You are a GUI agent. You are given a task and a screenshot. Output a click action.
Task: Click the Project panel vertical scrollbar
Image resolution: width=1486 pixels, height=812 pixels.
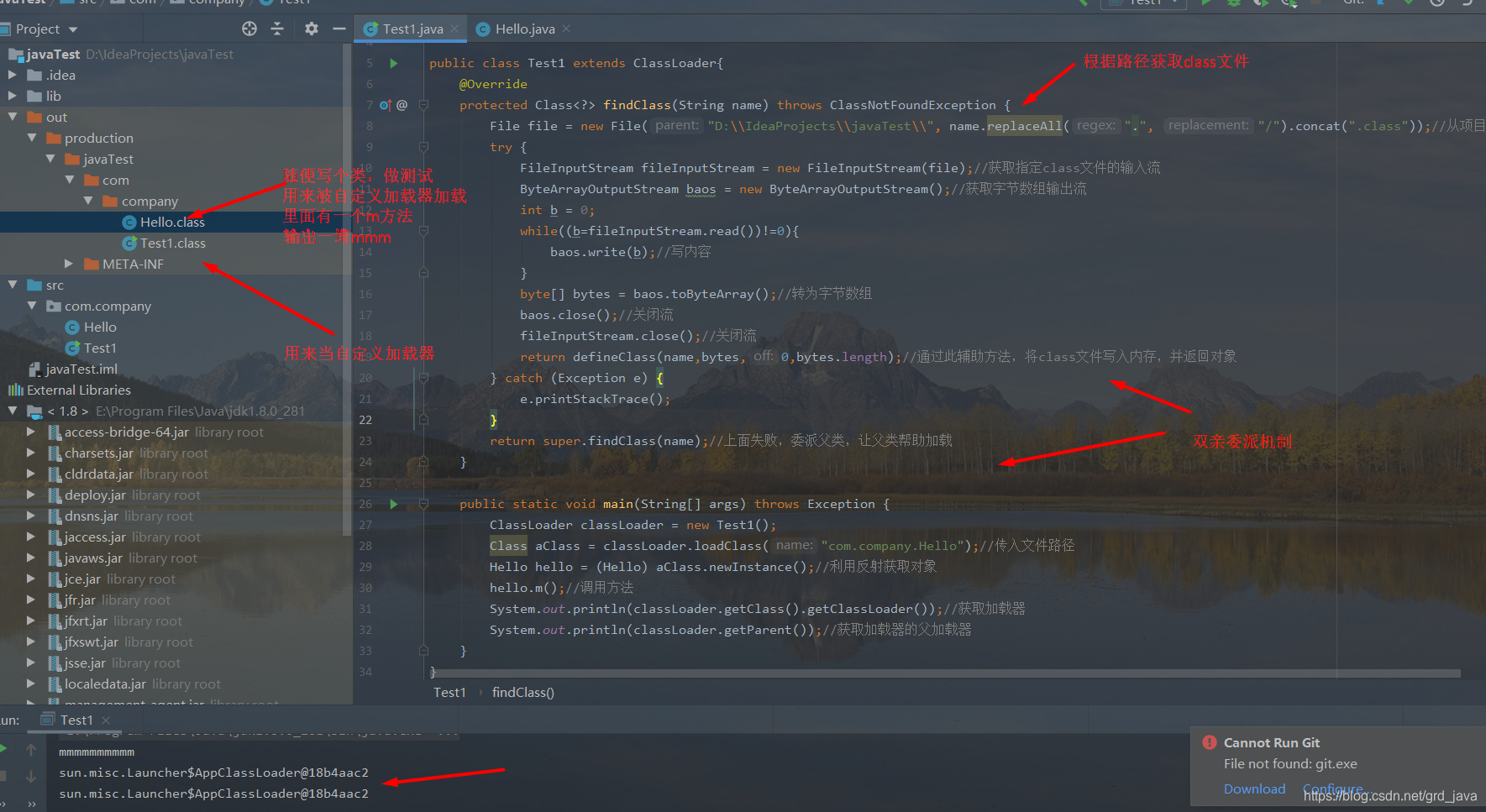pos(347,290)
